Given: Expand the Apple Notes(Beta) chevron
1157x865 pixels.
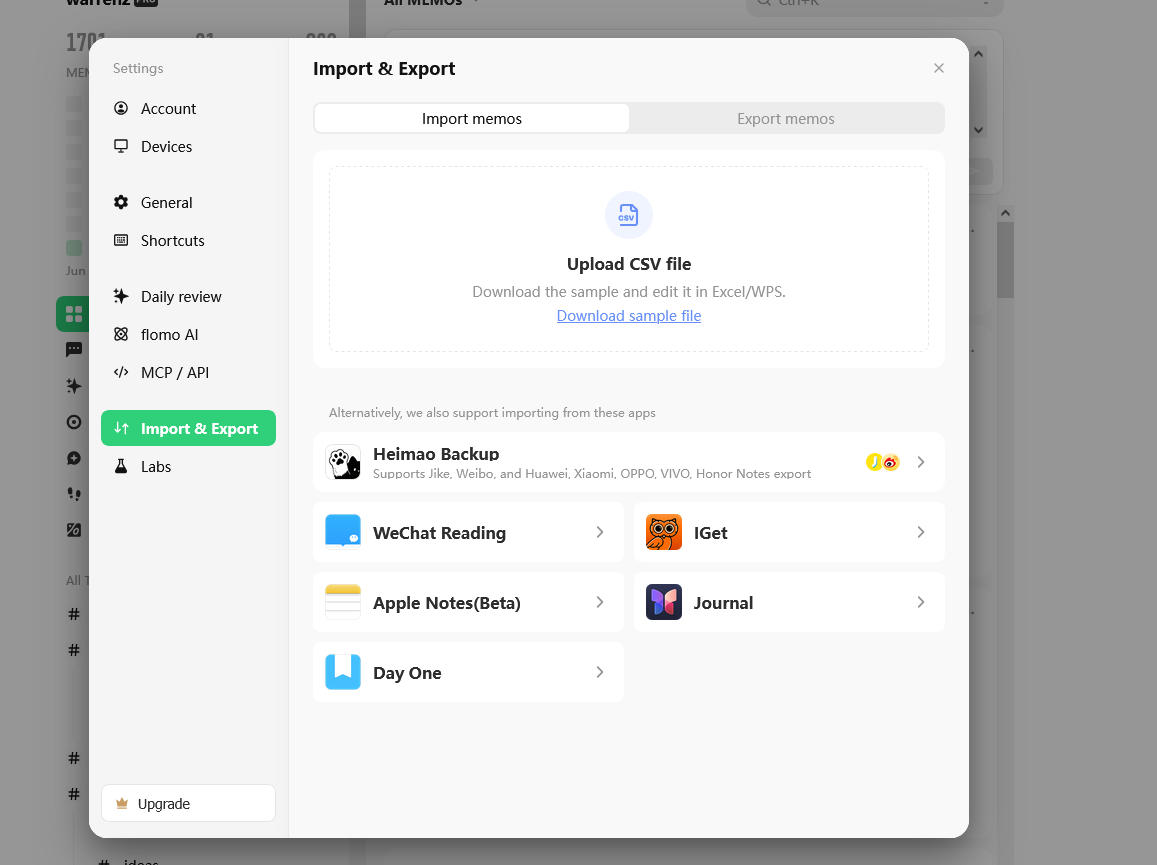Looking at the screenshot, I should coord(600,602).
